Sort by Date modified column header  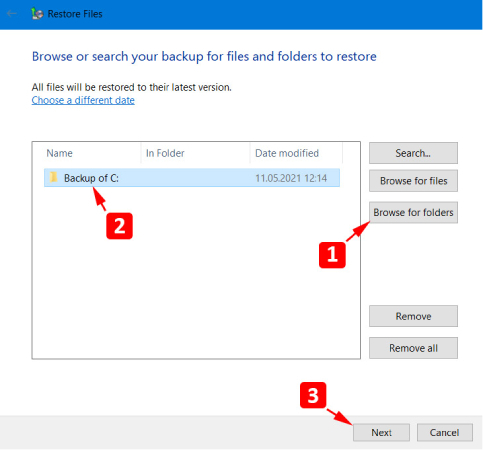pyautogui.click(x=287, y=153)
